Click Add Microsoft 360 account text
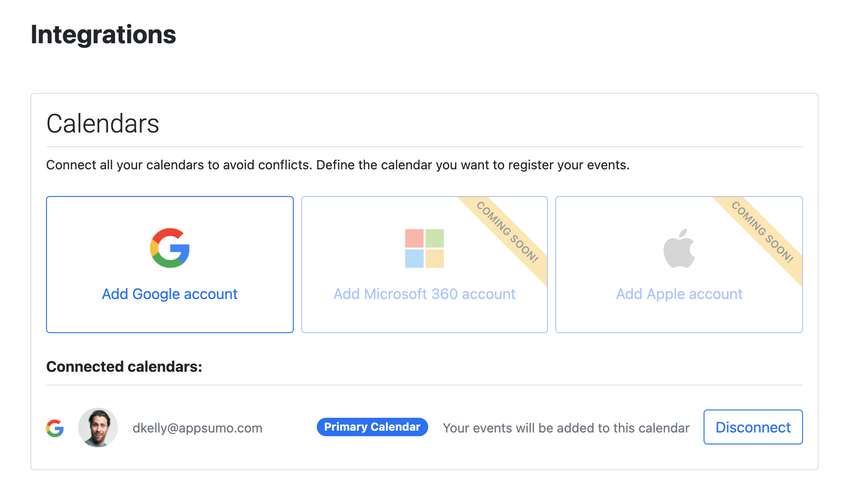This screenshot has width=850, height=496. point(424,294)
